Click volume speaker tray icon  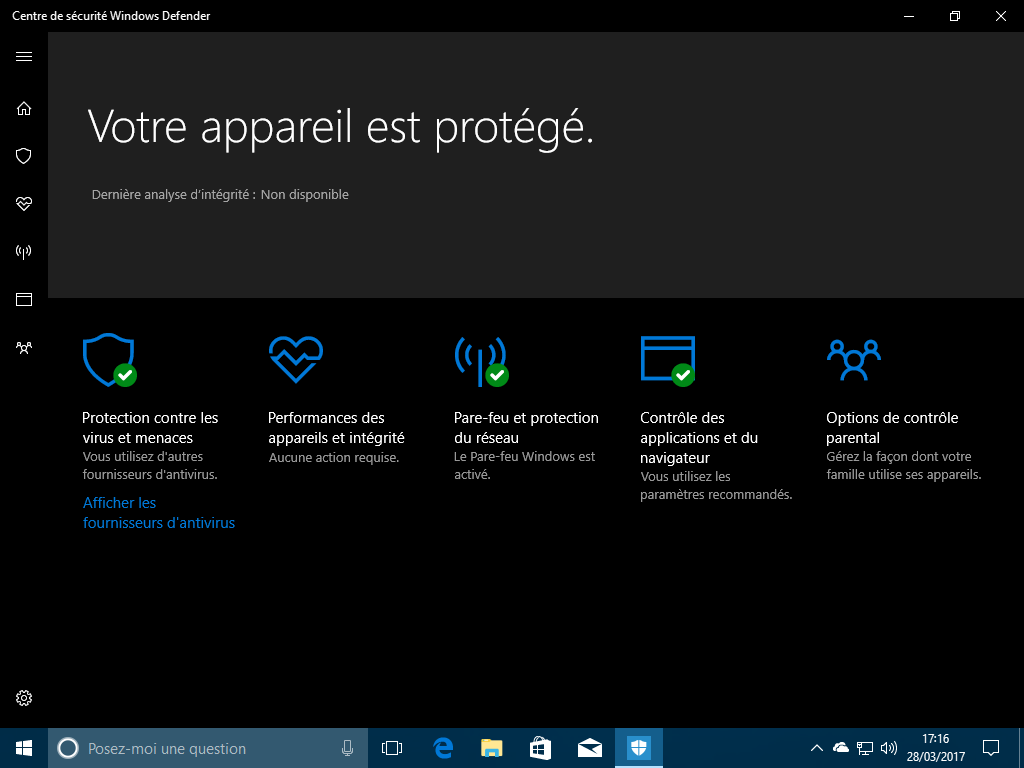click(x=888, y=748)
